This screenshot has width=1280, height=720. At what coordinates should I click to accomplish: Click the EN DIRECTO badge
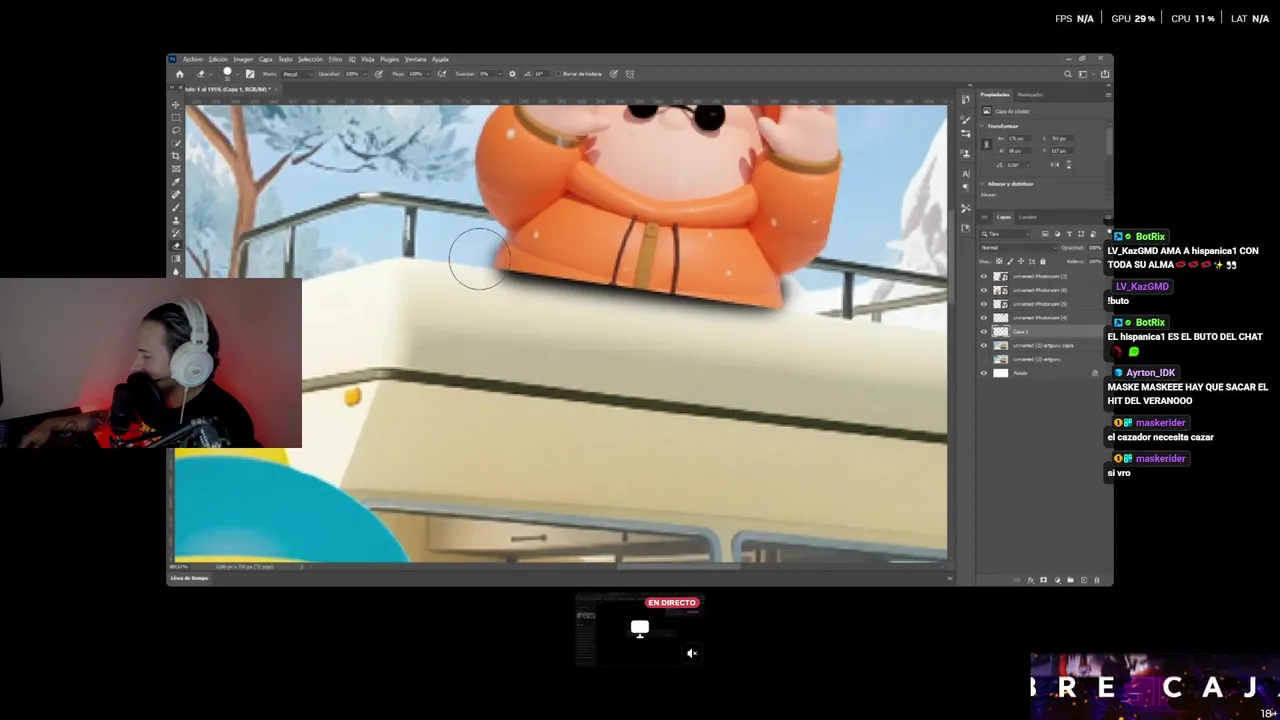tap(672, 602)
